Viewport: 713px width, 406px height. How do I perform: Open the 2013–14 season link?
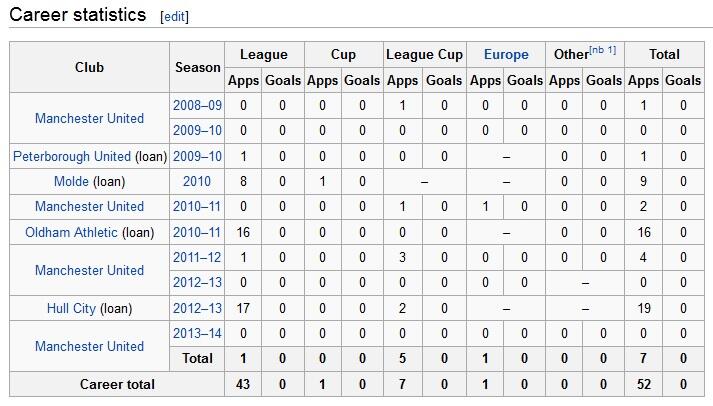[197, 333]
